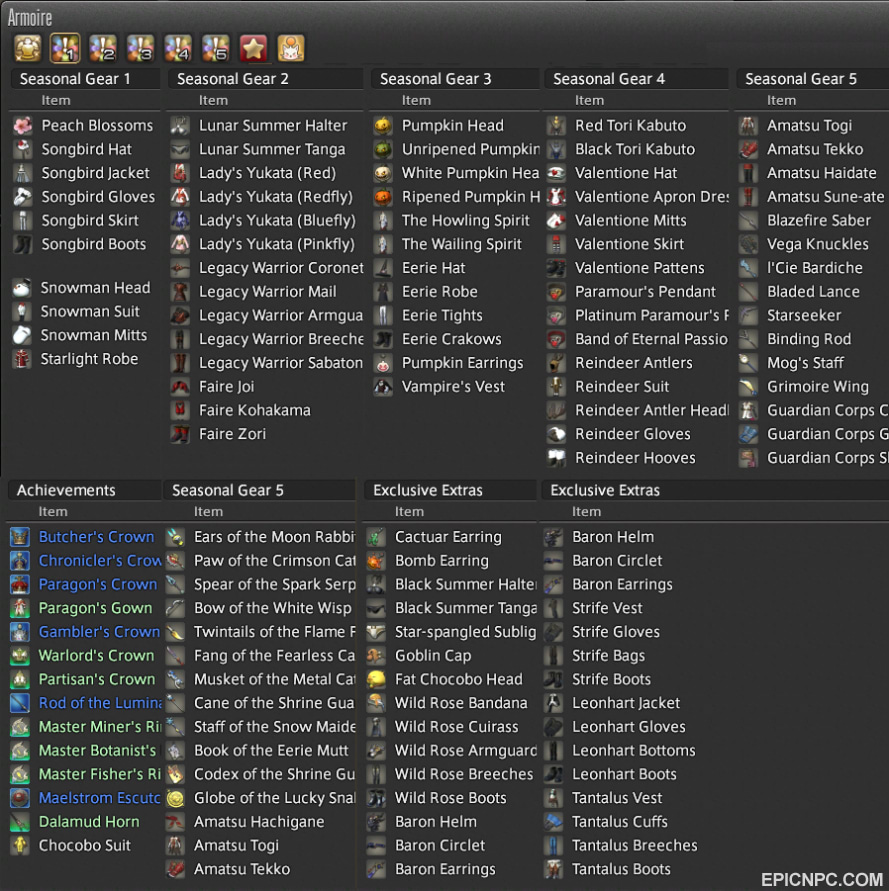Switch to the tab icon numbered 3
The height and width of the screenshot is (891, 889).
click(x=140, y=48)
